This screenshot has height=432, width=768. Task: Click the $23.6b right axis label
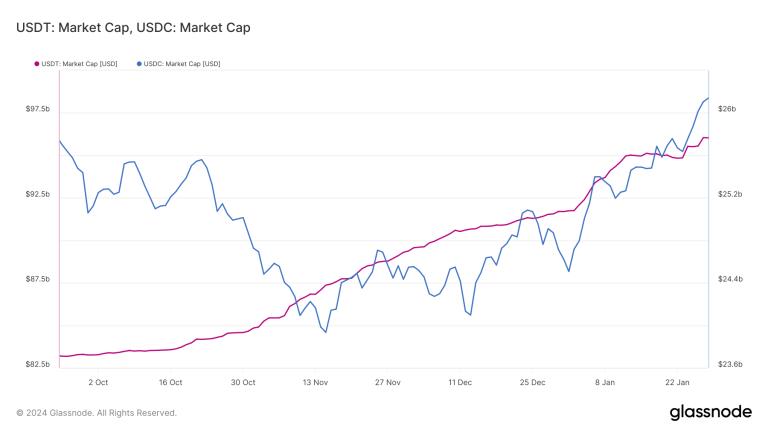click(730, 365)
